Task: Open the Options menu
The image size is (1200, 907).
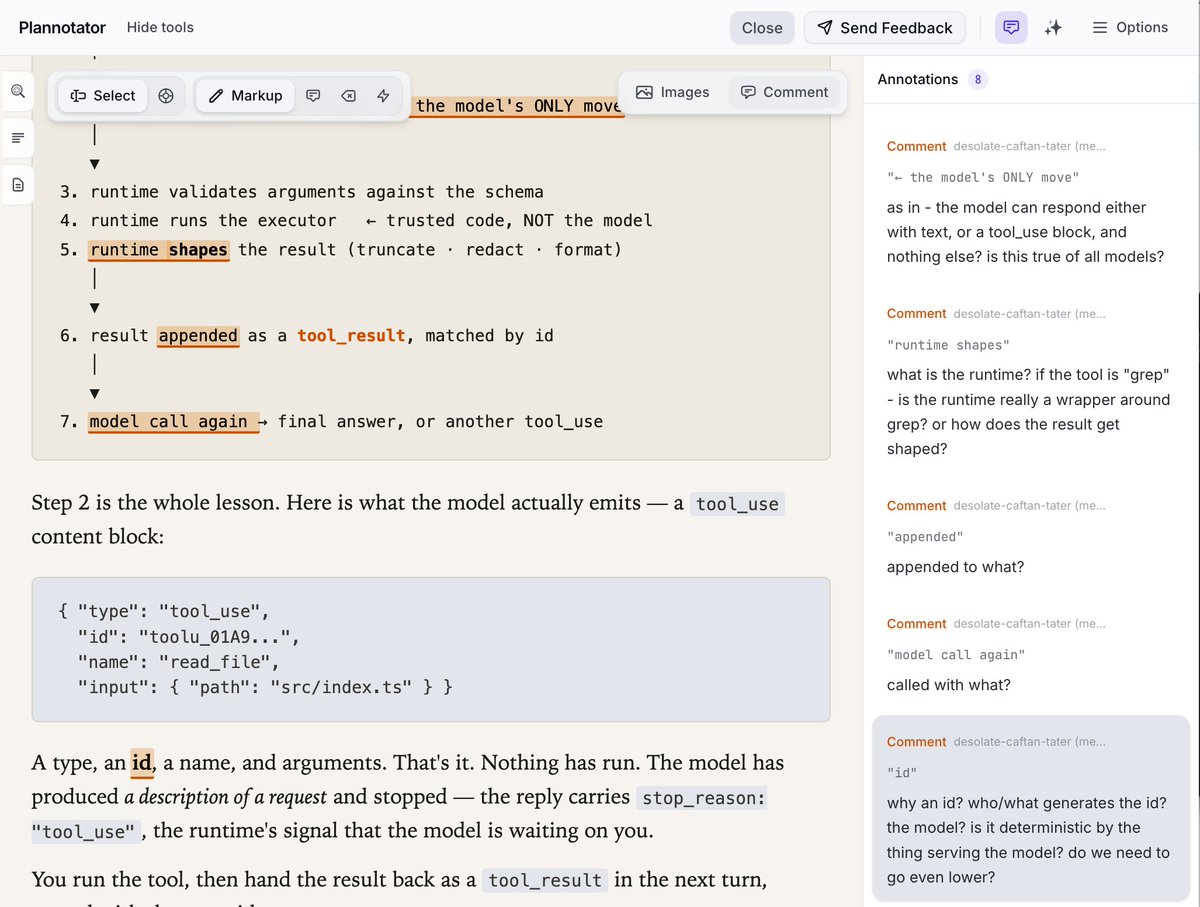Action: coord(1130,28)
